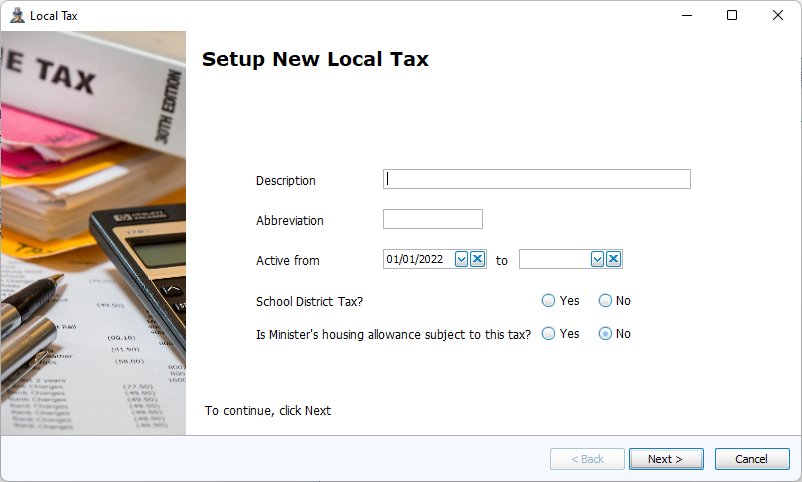Click the 01/01/2022 start date field
802x482 pixels.
tap(418, 259)
